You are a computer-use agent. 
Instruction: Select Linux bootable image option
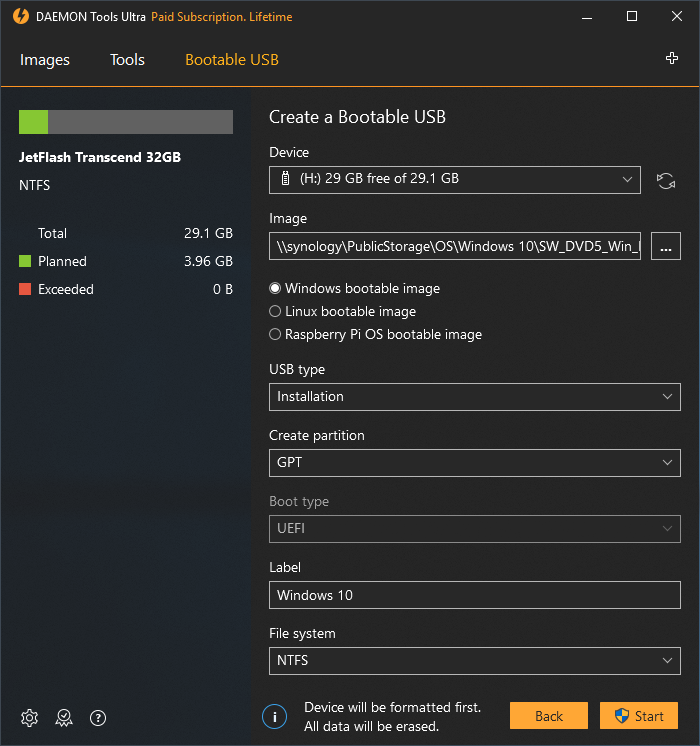[x=343, y=311]
